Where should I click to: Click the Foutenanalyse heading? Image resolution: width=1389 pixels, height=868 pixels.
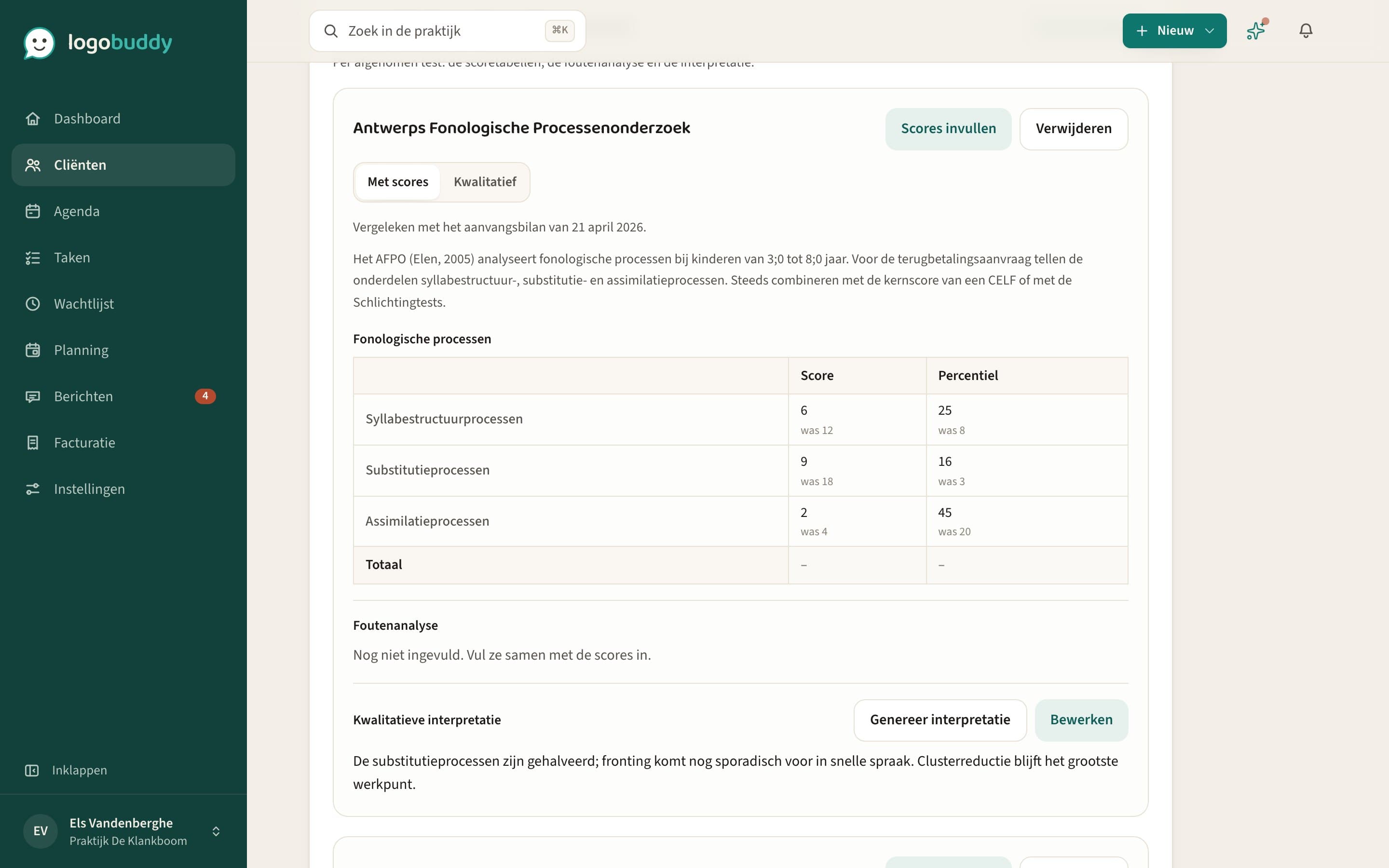395,626
